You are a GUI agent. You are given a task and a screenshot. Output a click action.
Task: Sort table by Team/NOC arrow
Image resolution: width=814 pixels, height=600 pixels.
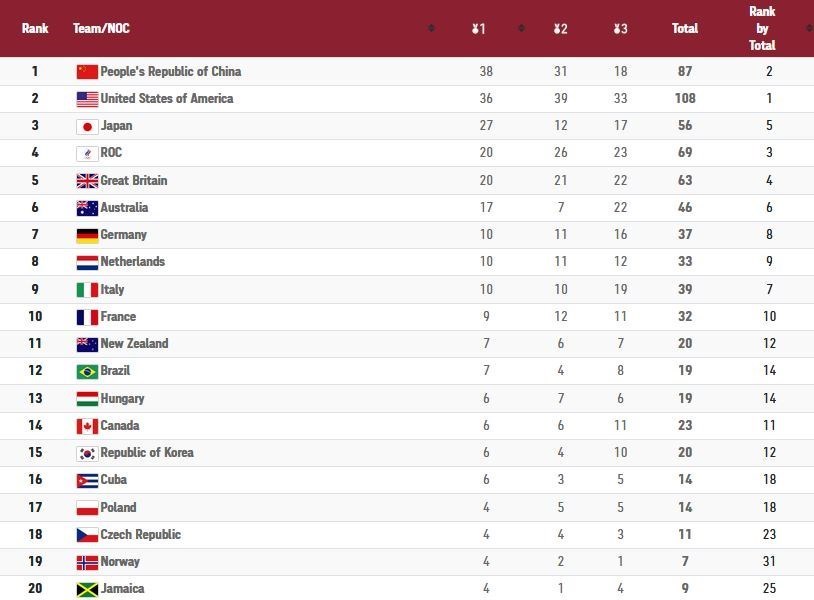[x=431, y=28]
